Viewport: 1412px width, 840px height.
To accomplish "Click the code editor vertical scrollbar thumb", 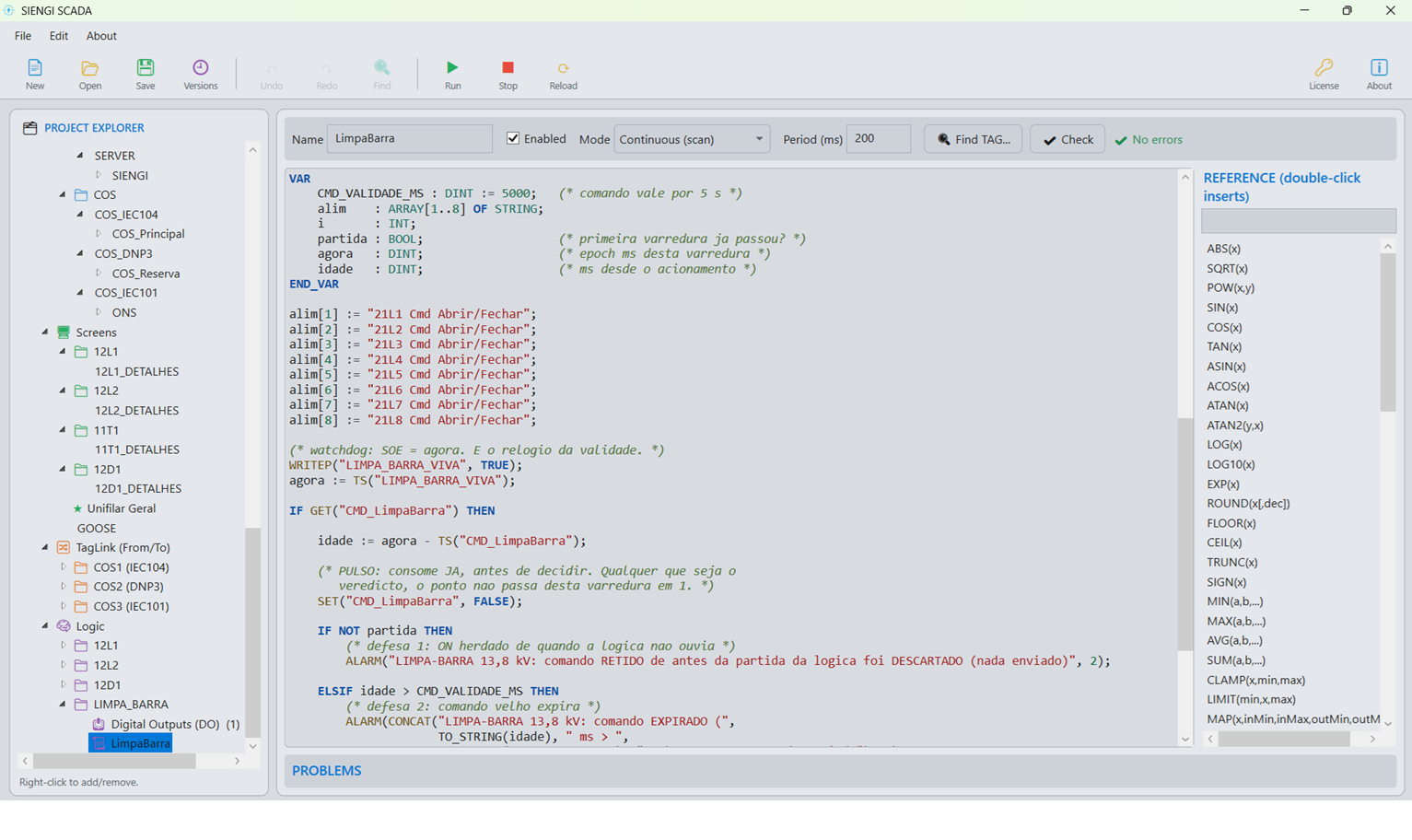I will tap(1184, 534).
